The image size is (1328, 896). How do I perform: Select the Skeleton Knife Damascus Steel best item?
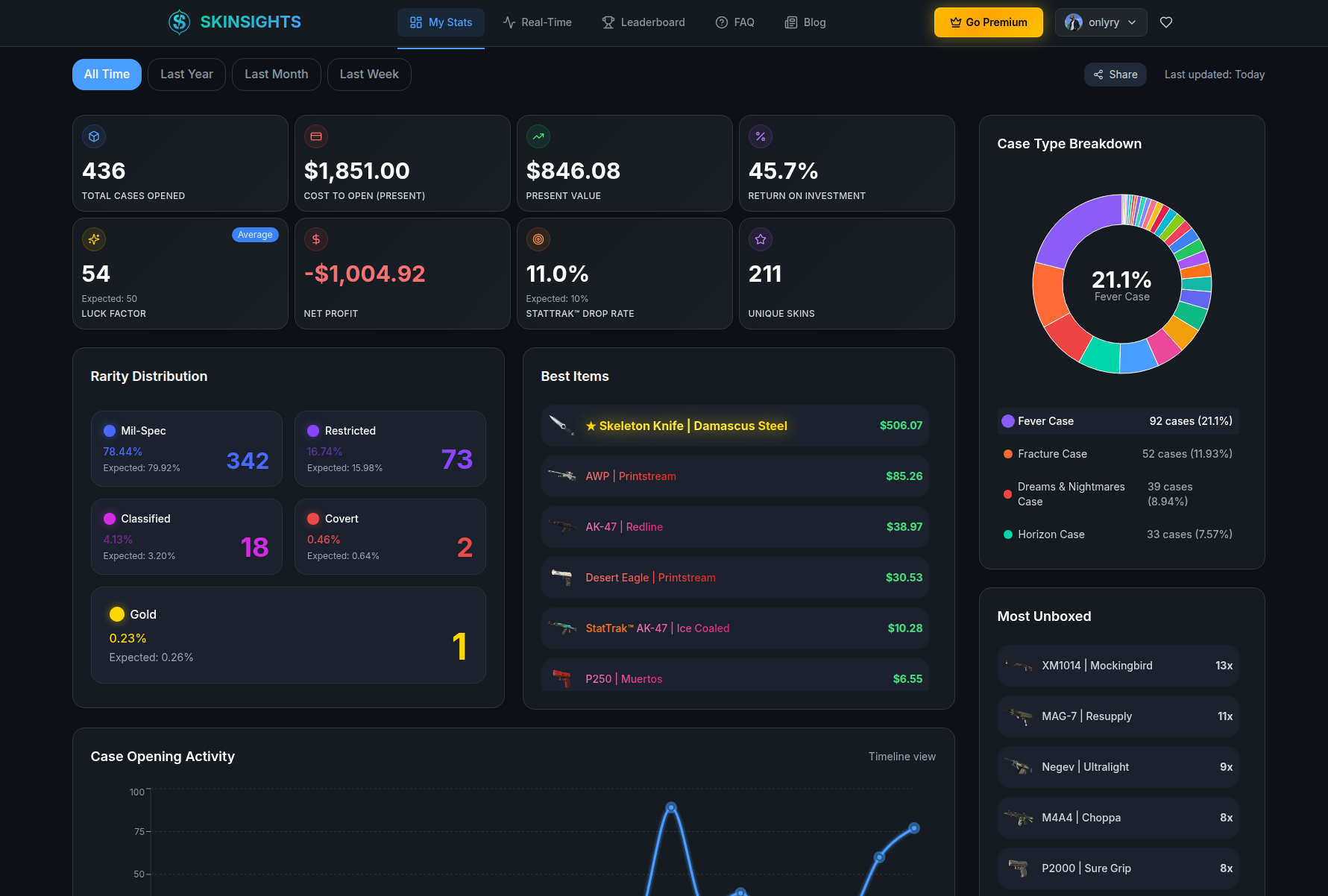pyautogui.click(x=734, y=425)
